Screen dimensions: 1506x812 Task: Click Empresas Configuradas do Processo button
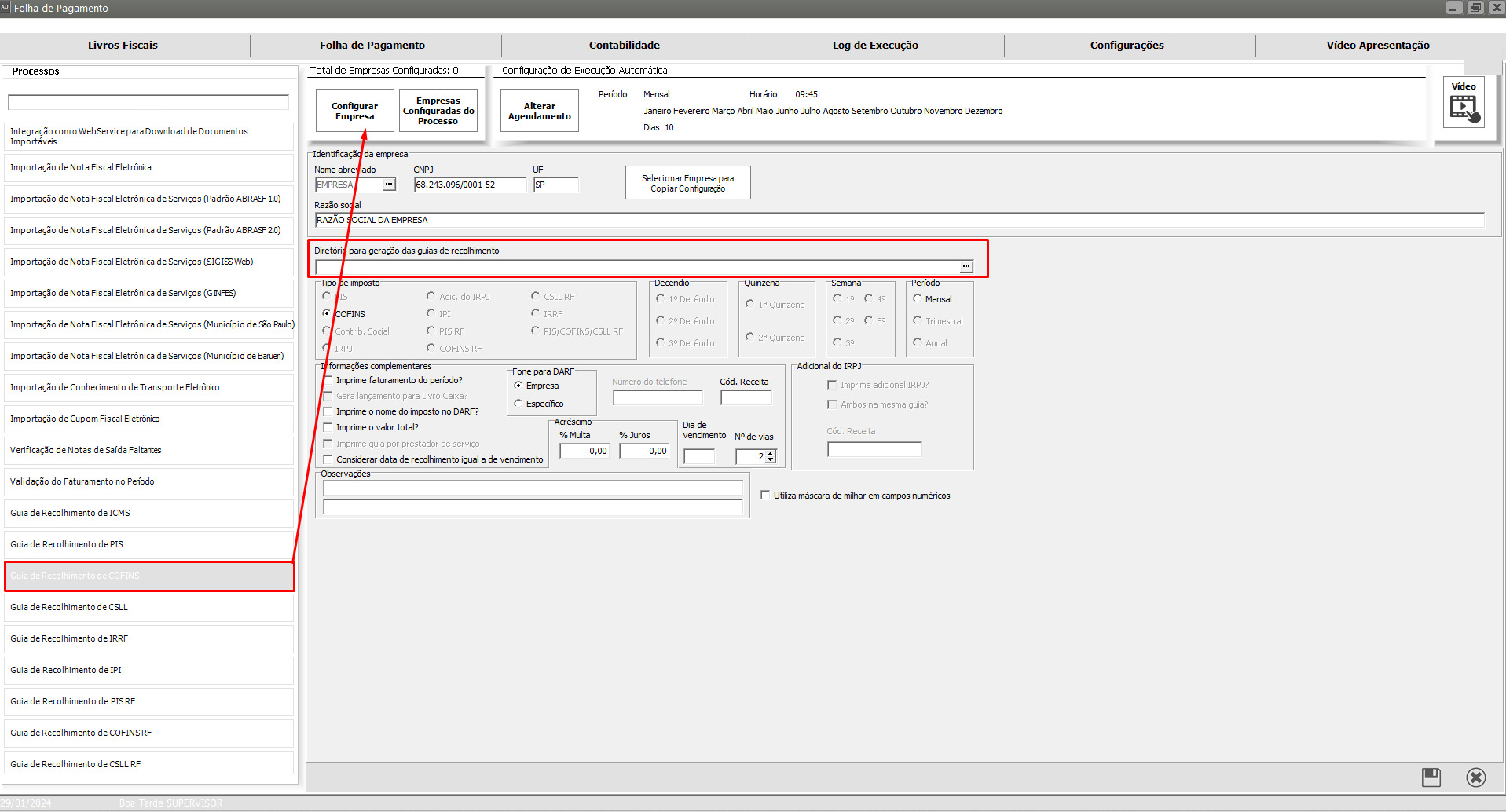438,111
